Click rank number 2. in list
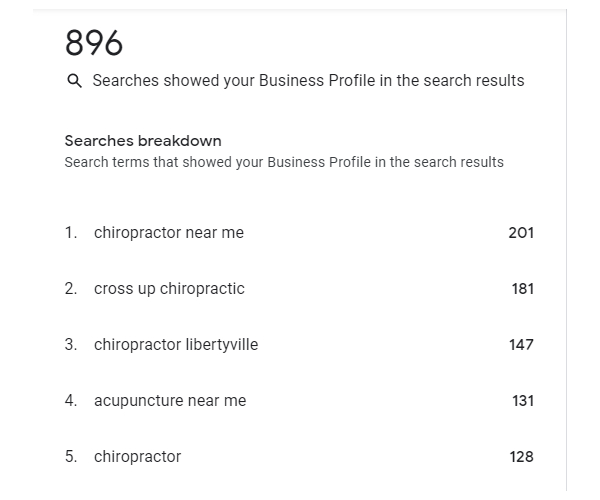The width and height of the screenshot is (600, 500). click(71, 289)
